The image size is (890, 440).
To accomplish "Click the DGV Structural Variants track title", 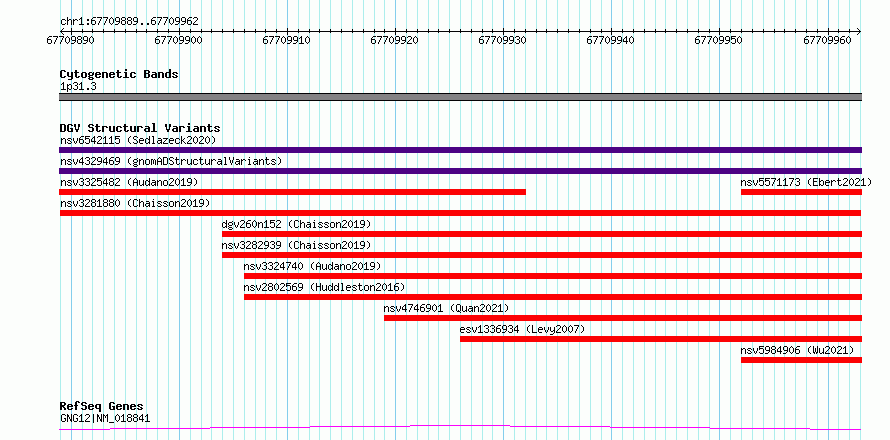I will pos(140,128).
